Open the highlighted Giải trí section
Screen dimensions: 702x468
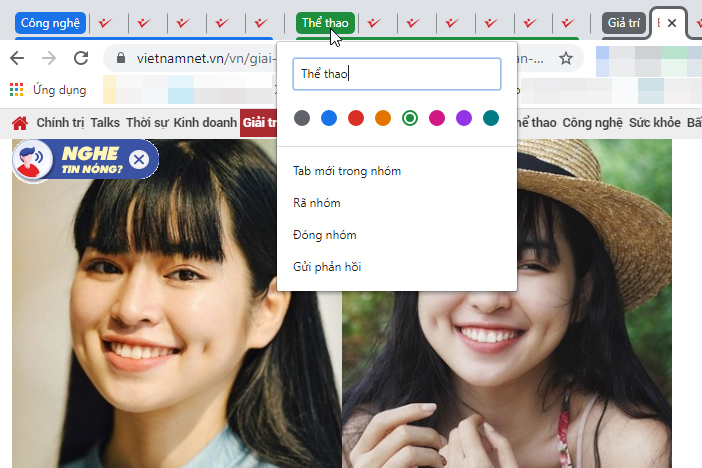(x=259, y=123)
